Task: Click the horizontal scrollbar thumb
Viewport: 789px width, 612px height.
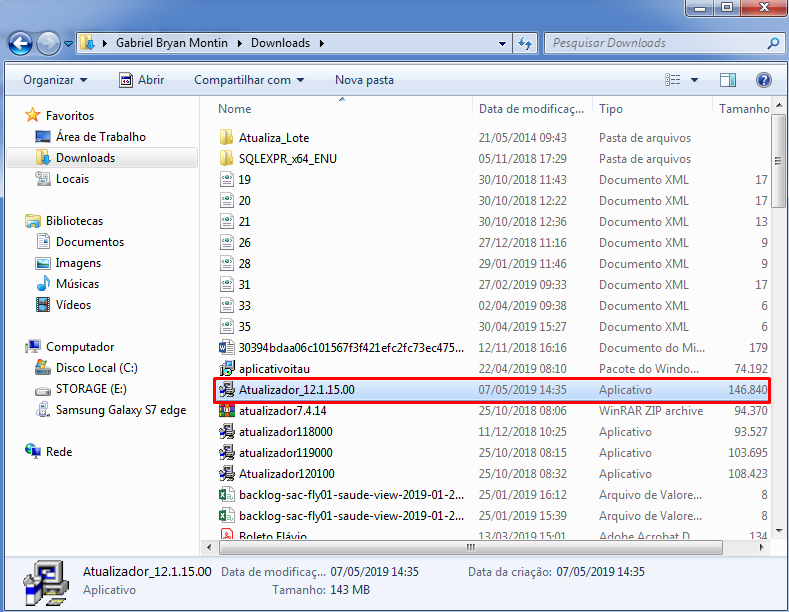Action: point(470,547)
